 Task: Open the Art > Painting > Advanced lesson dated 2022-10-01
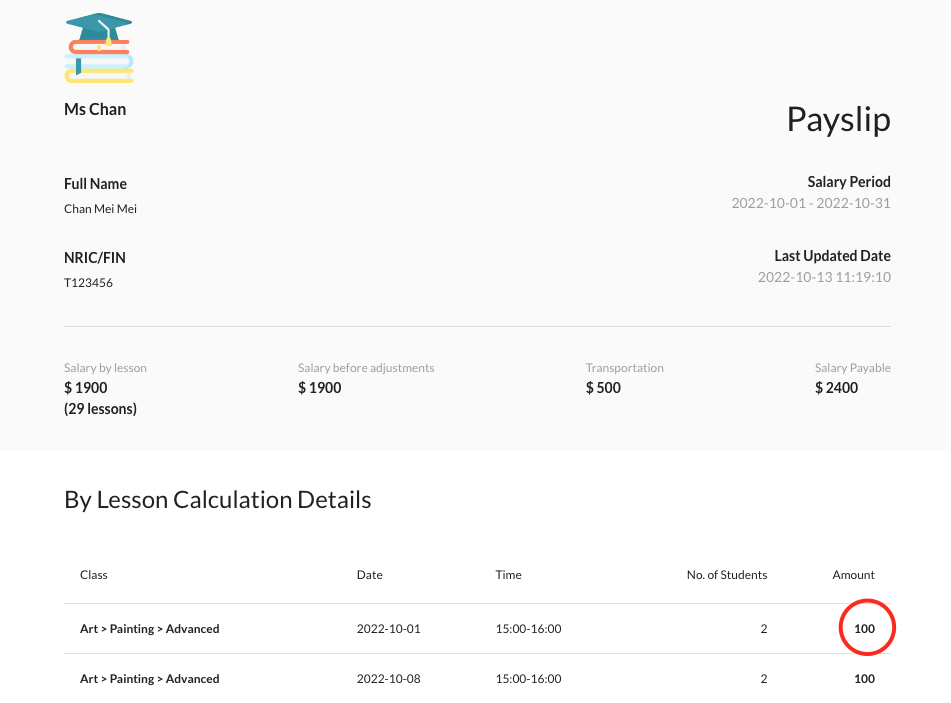tap(150, 629)
